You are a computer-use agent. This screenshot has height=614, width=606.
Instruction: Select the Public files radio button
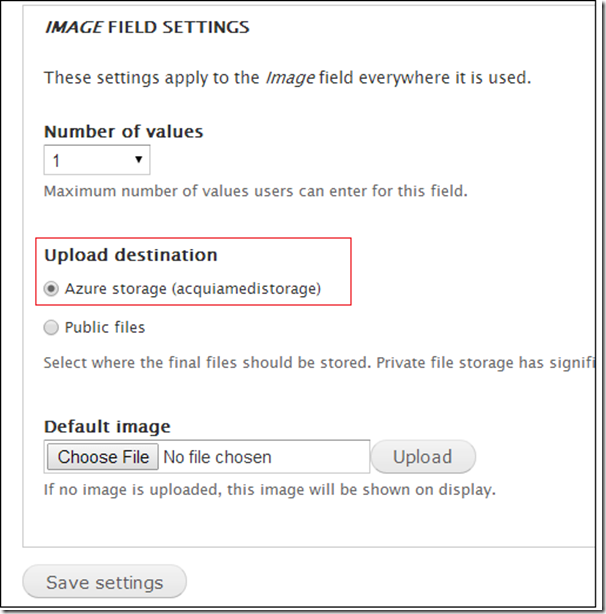tap(51, 327)
